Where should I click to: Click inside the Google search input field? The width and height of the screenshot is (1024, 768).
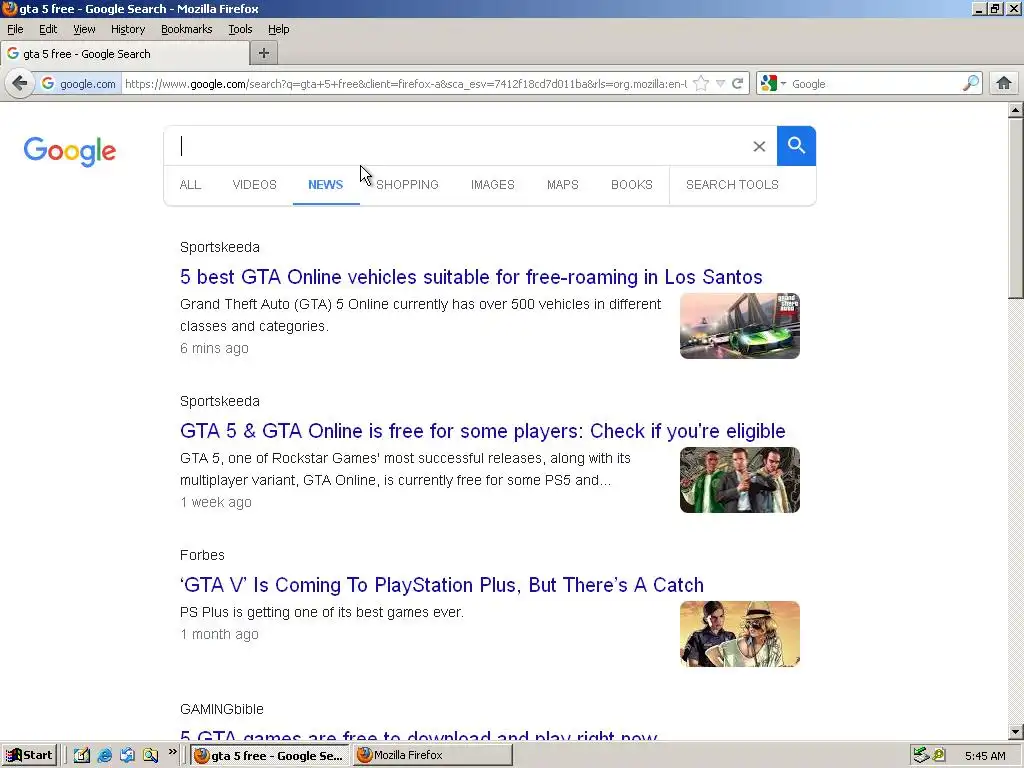point(457,146)
